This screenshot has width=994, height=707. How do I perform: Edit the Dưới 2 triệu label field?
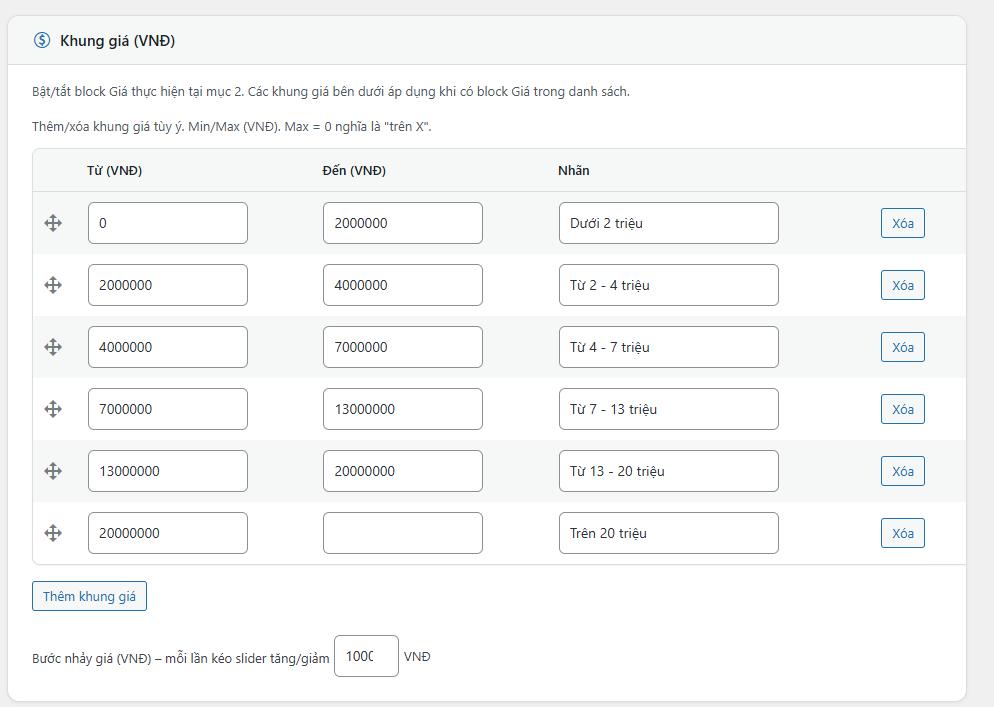point(668,223)
